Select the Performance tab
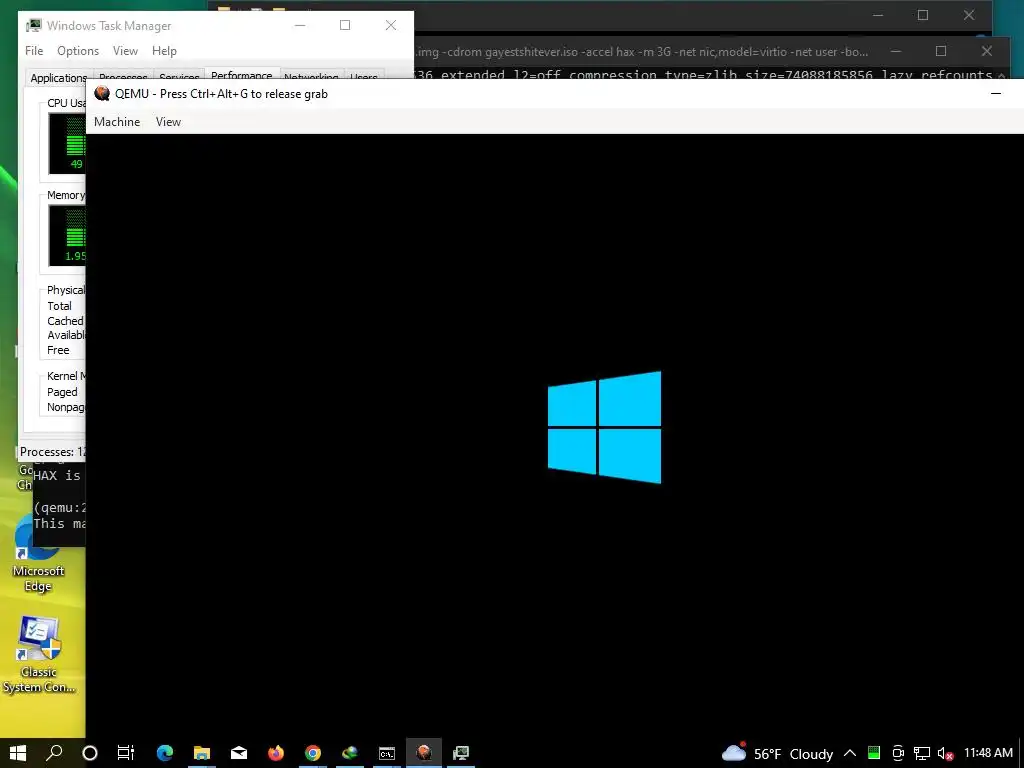 point(242,76)
